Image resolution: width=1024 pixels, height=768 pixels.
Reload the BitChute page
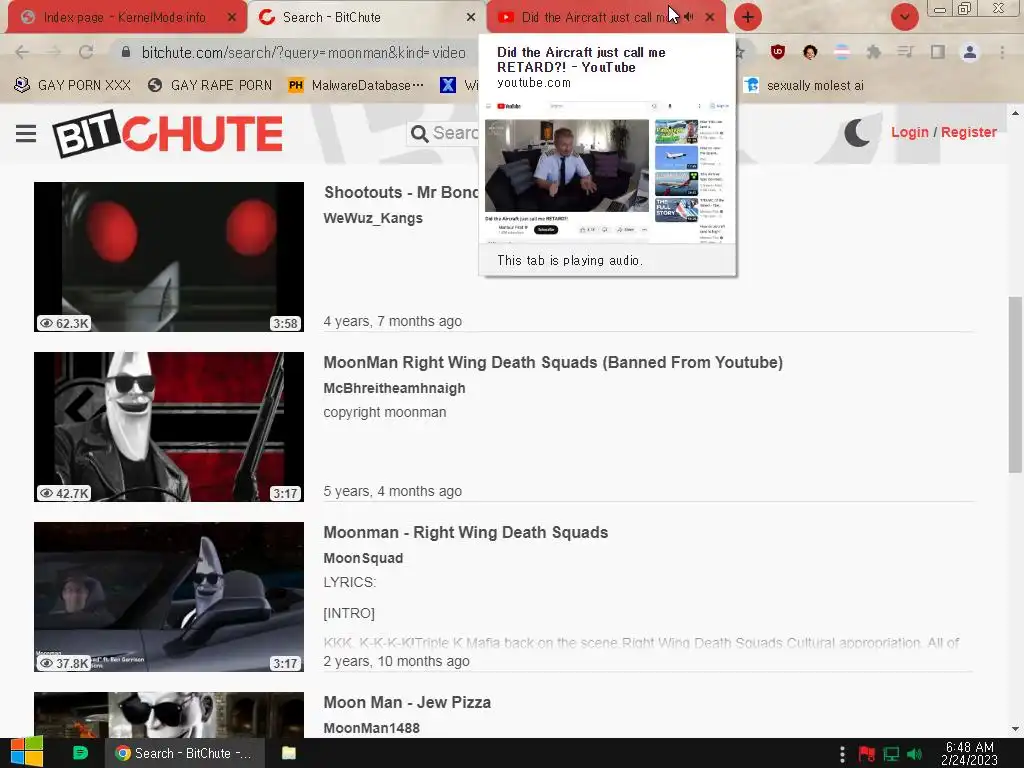pos(86,52)
